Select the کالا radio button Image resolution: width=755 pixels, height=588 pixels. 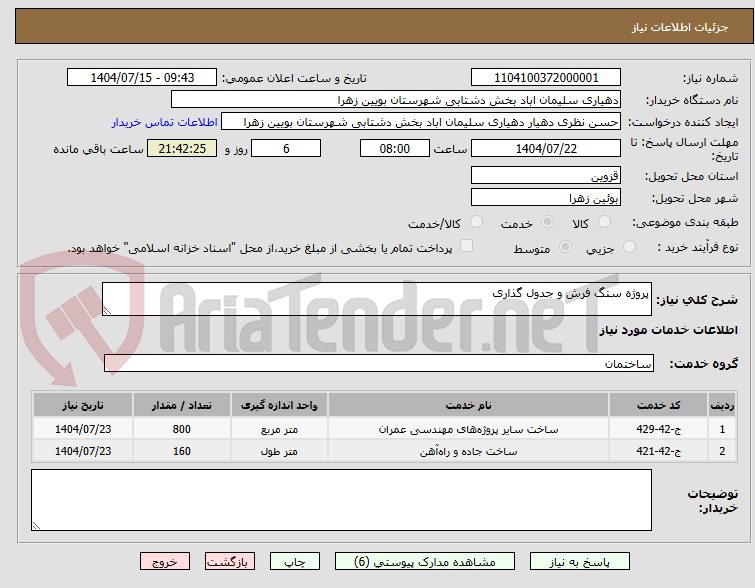click(x=604, y=222)
